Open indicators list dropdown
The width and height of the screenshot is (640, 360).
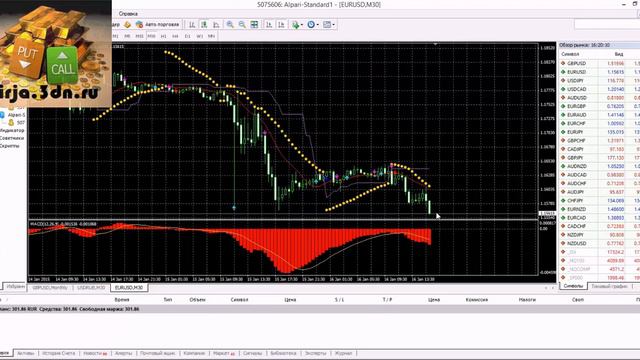298,24
